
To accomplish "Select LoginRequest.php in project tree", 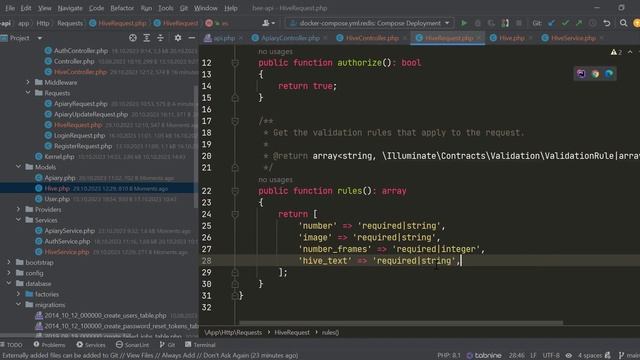I will [x=79, y=136].
